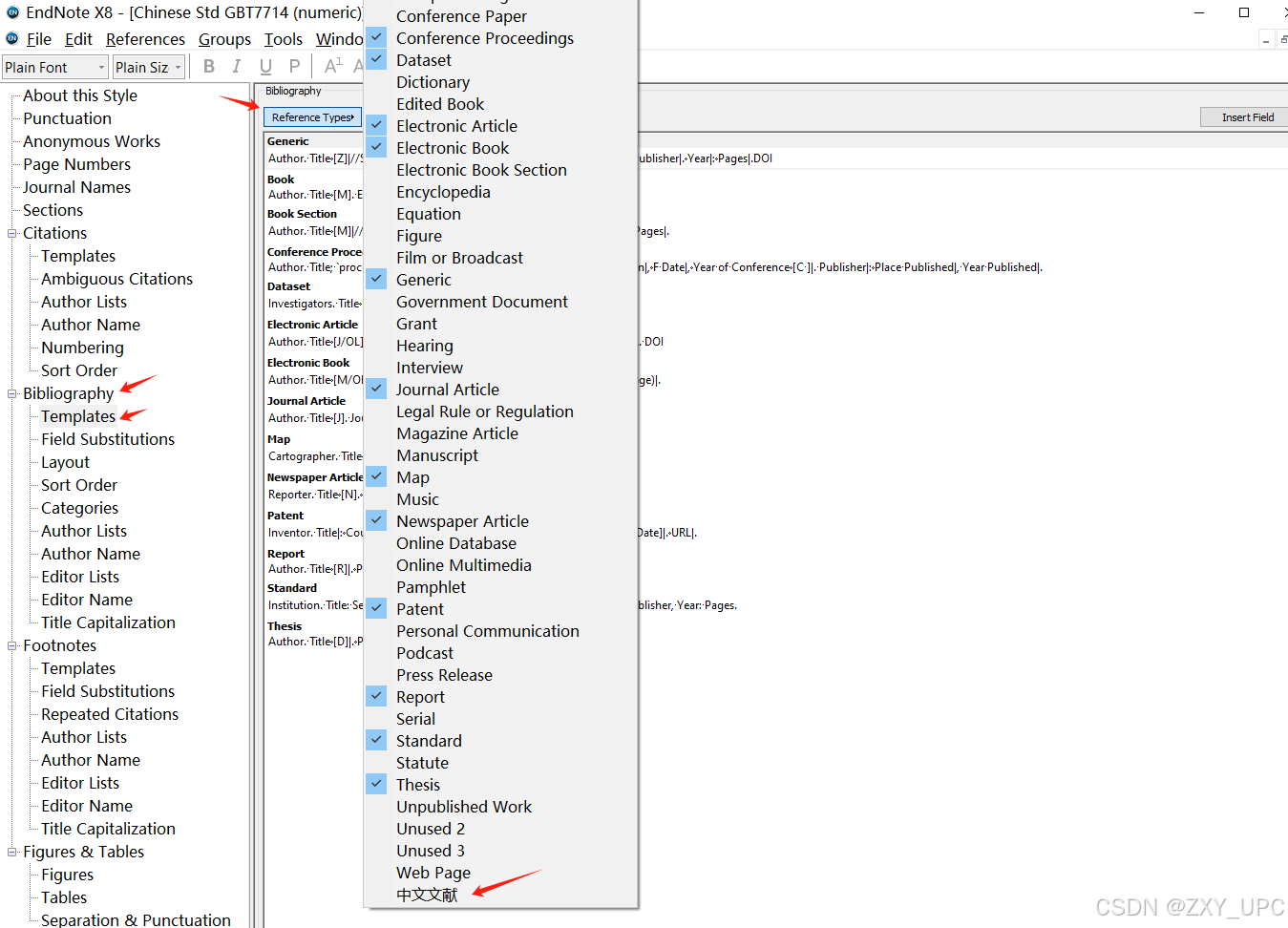
Task: Select Tables under Figures & Tables
Action: click(64, 897)
